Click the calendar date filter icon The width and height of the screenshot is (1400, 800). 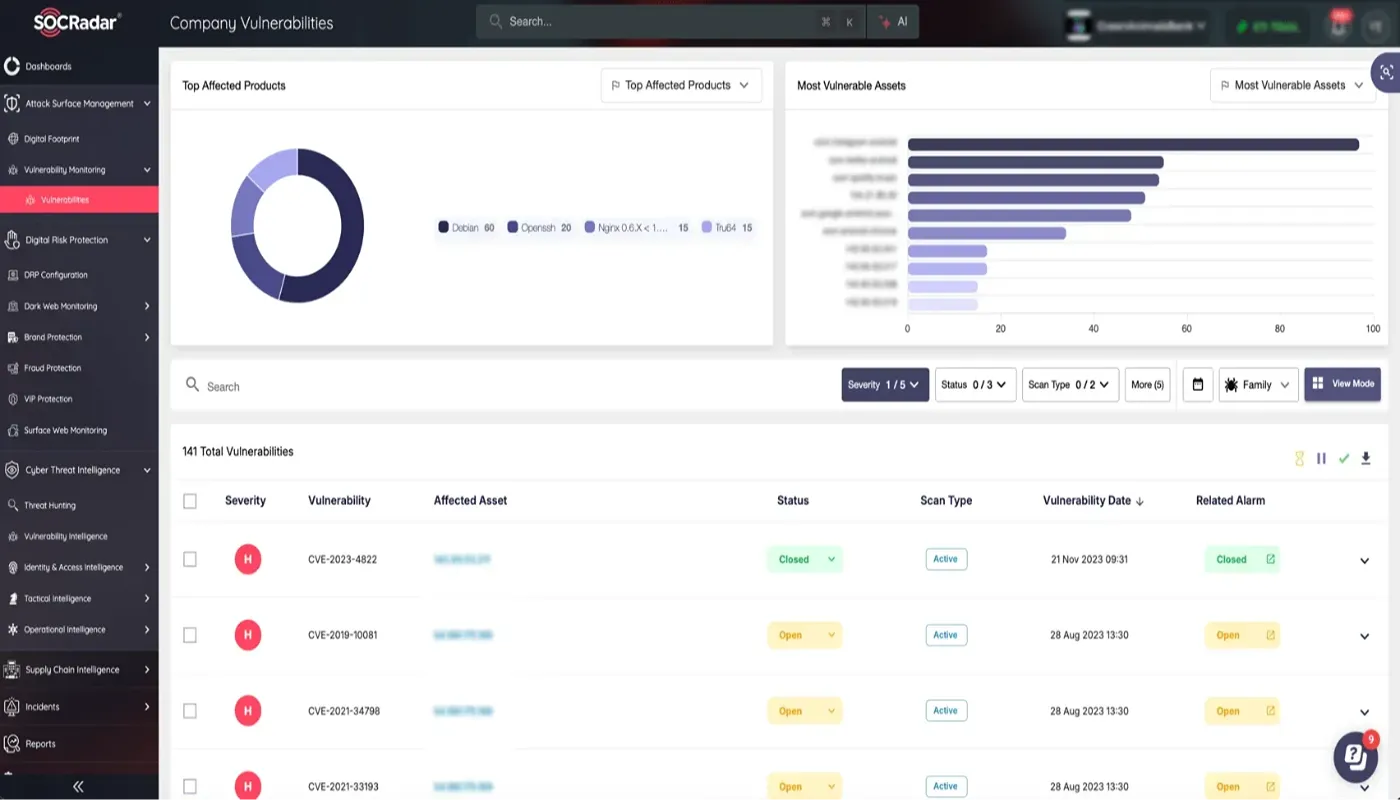(x=1197, y=385)
